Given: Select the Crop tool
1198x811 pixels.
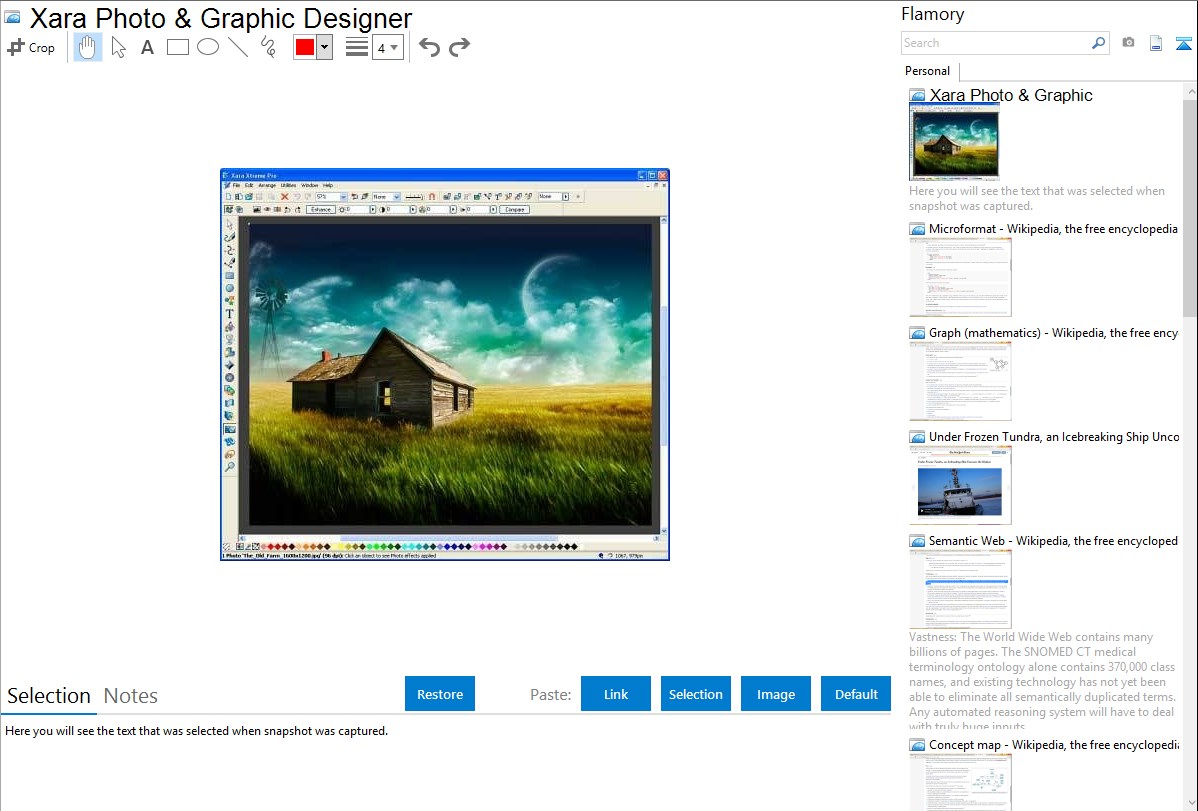Looking at the screenshot, I should coord(31,47).
